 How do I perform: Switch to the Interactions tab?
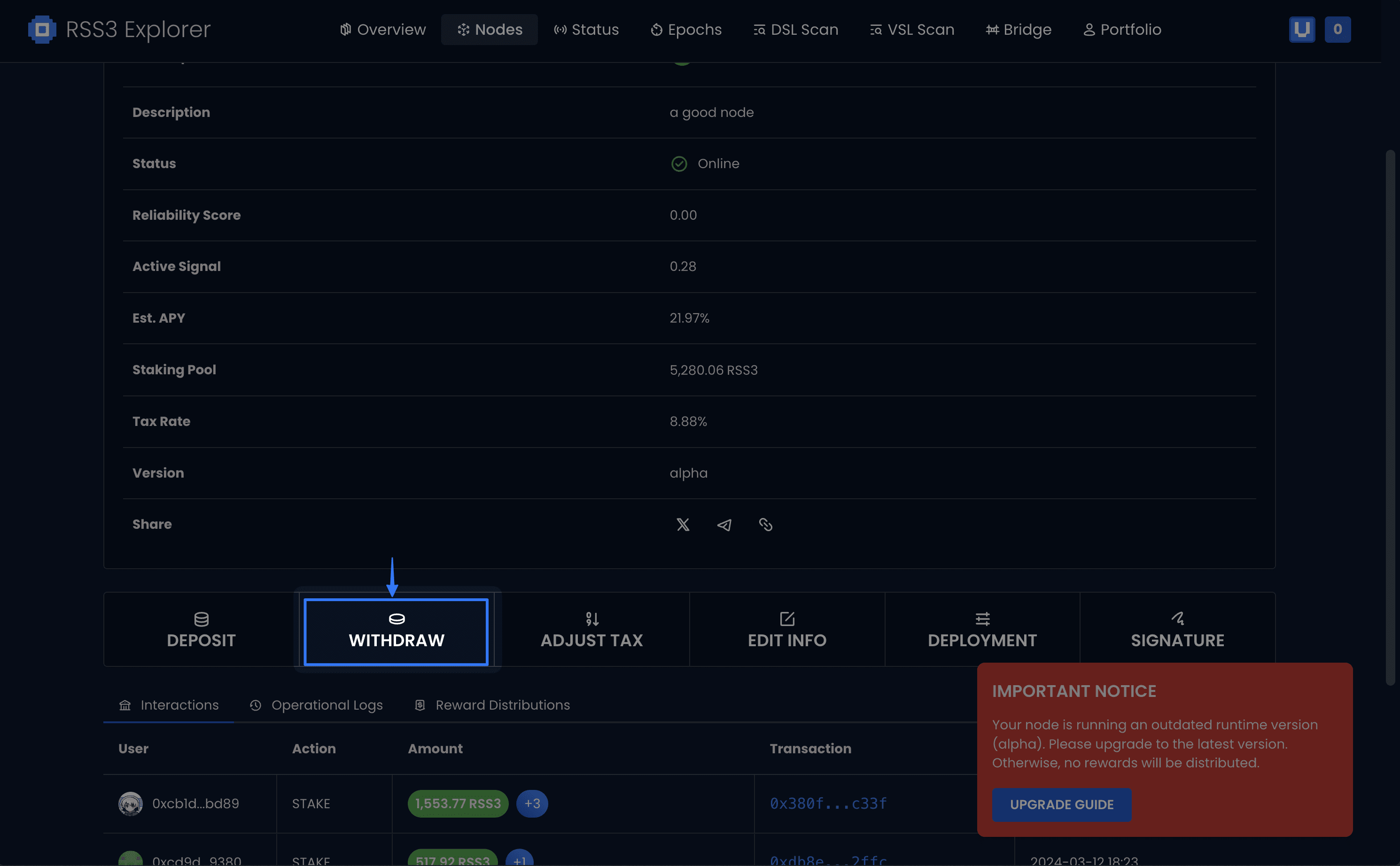(x=168, y=705)
